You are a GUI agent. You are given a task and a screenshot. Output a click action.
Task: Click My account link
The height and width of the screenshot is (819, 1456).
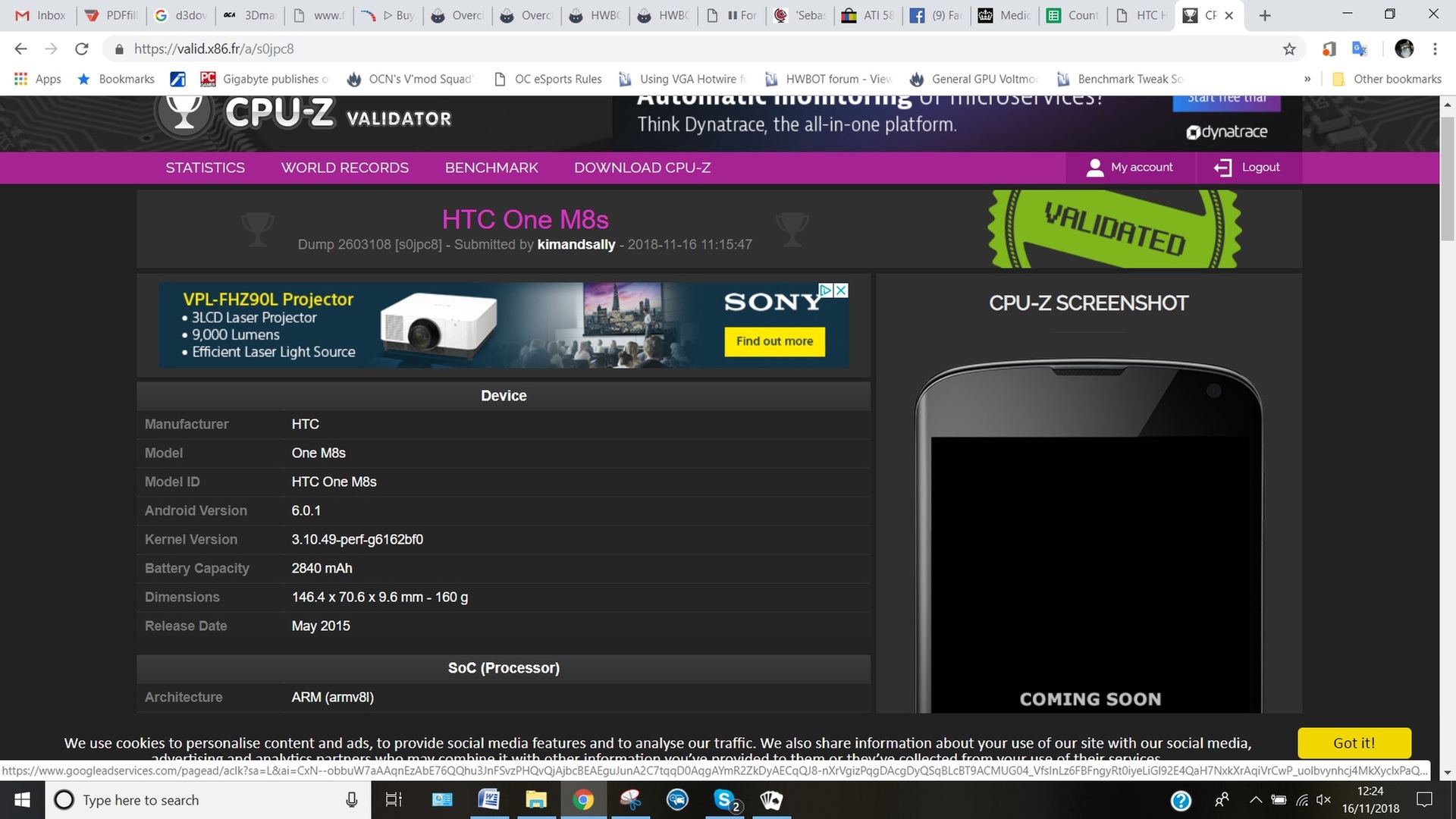point(1130,168)
